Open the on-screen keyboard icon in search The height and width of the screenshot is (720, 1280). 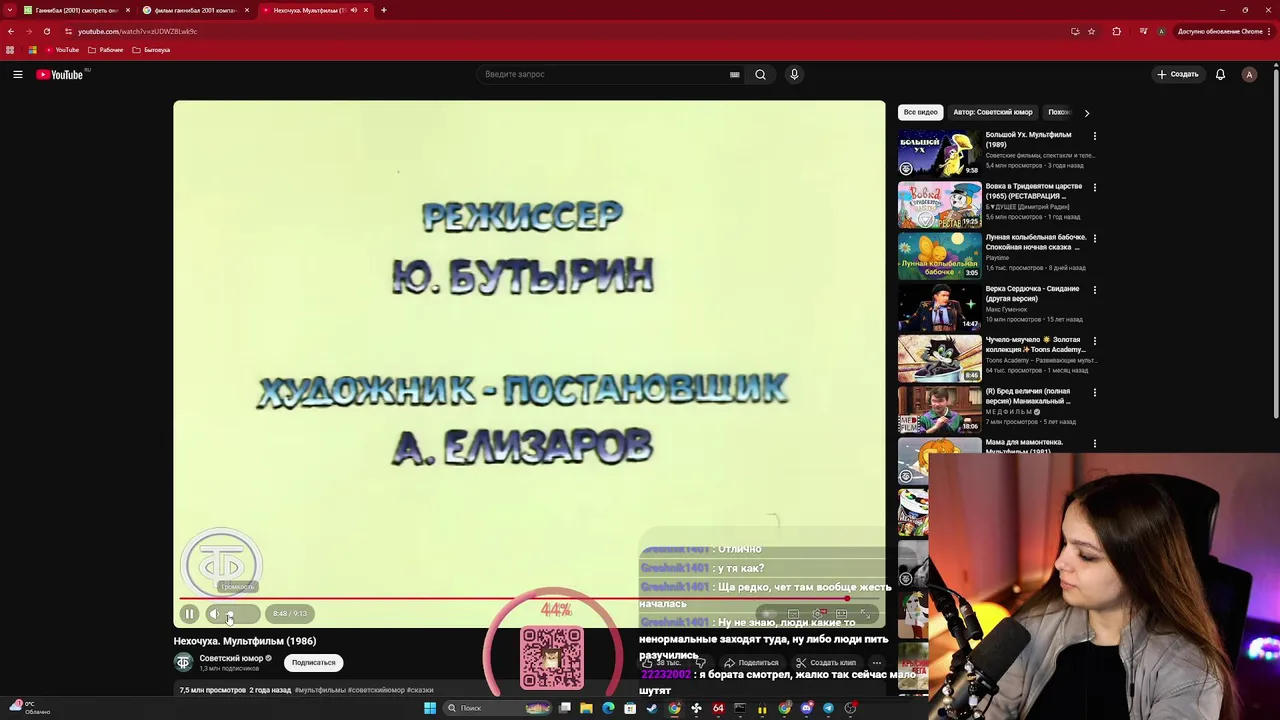pyautogui.click(x=735, y=74)
